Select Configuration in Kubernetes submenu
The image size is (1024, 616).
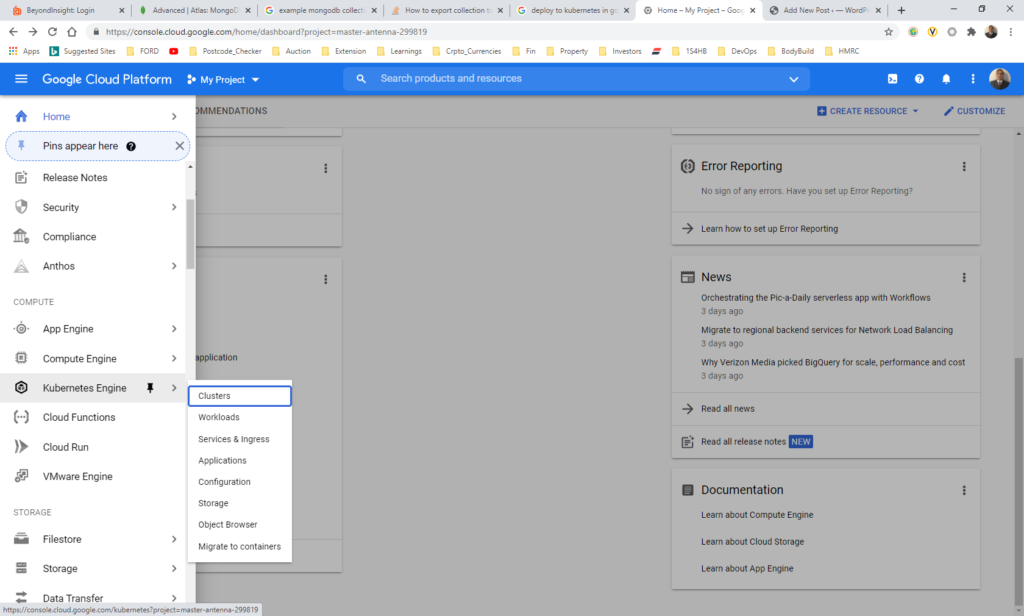pos(240,482)
